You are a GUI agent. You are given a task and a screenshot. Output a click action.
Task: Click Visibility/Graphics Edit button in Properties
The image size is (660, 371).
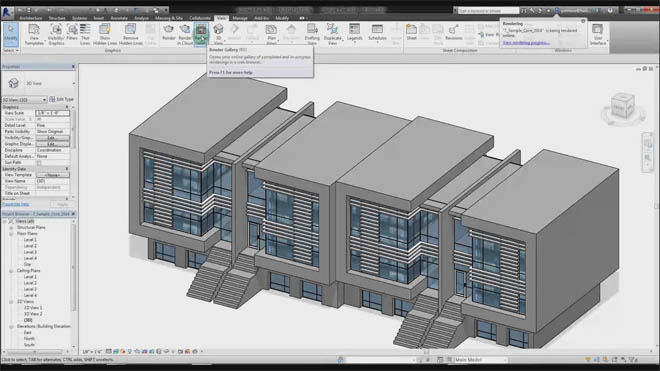[53, 138]
